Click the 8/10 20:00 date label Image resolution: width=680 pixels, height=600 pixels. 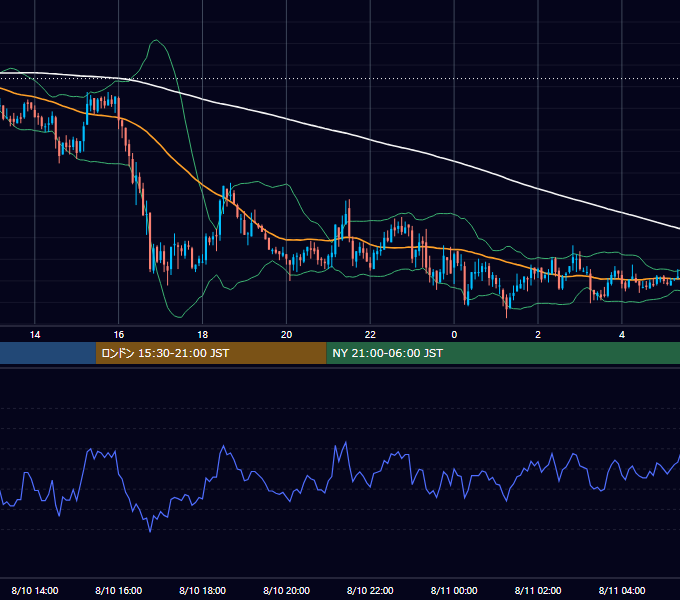coord(286,590)
